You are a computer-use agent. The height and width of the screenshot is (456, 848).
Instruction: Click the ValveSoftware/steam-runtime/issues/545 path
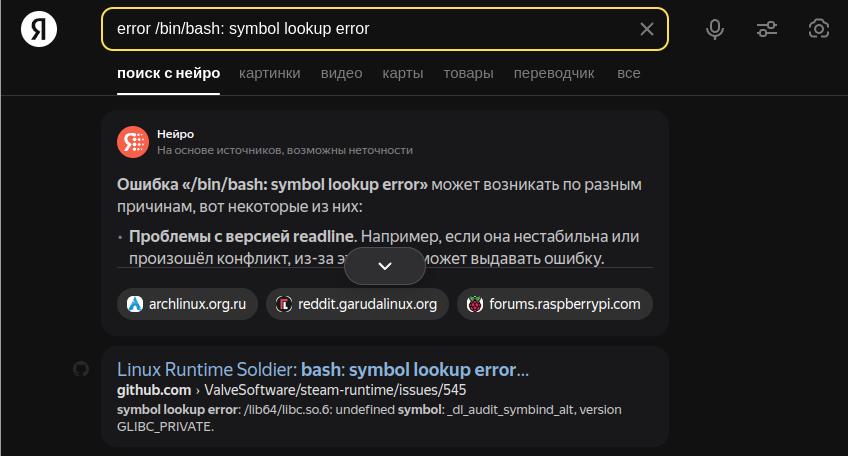[x=335, y=390]
